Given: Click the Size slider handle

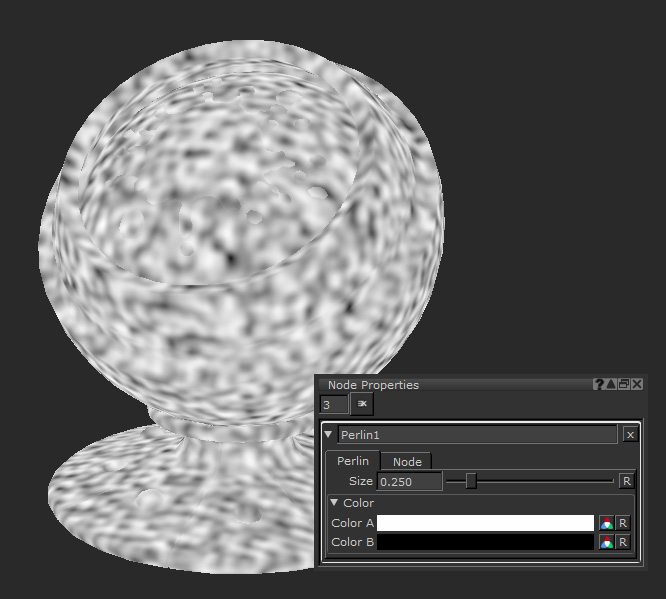Looking at the screenshot, I should tap(471, 481).
